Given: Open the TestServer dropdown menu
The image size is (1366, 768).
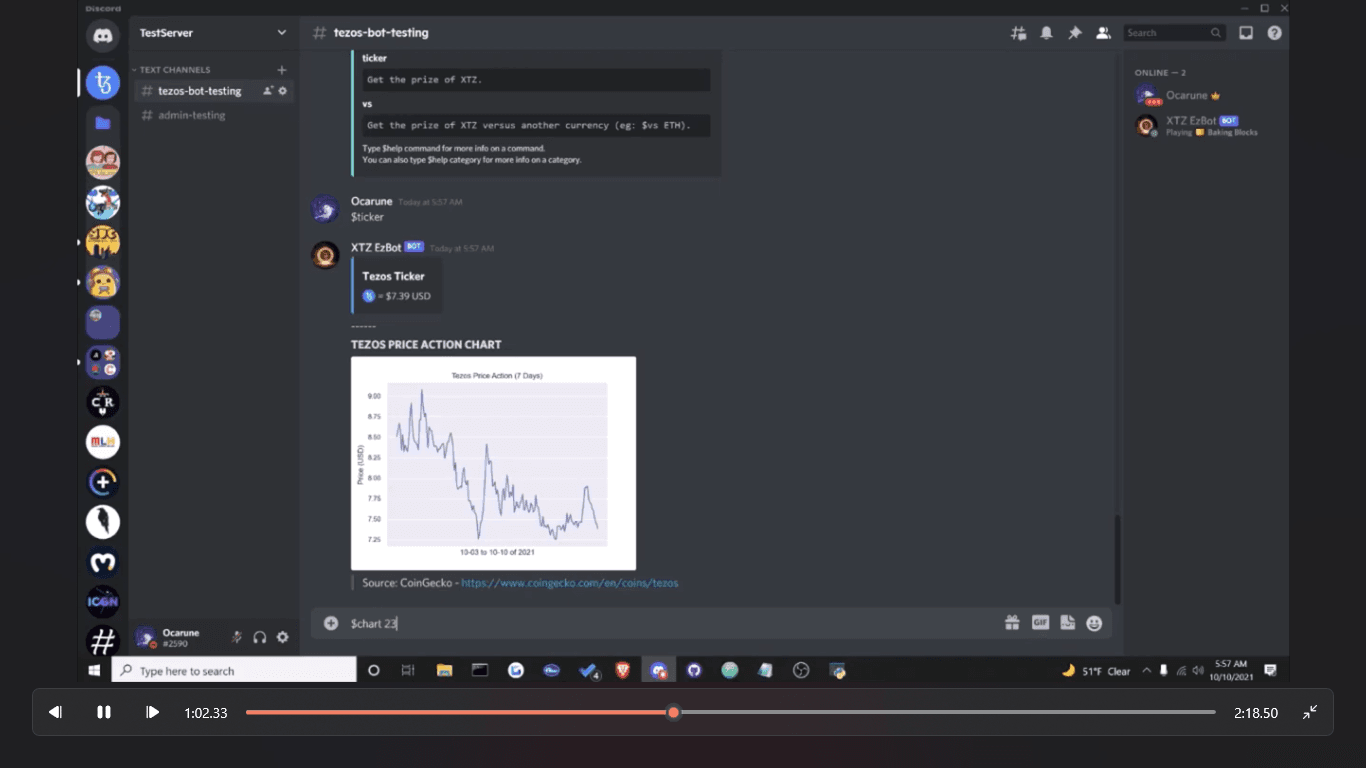Looking at the screenshot, I should click(213, 33).
